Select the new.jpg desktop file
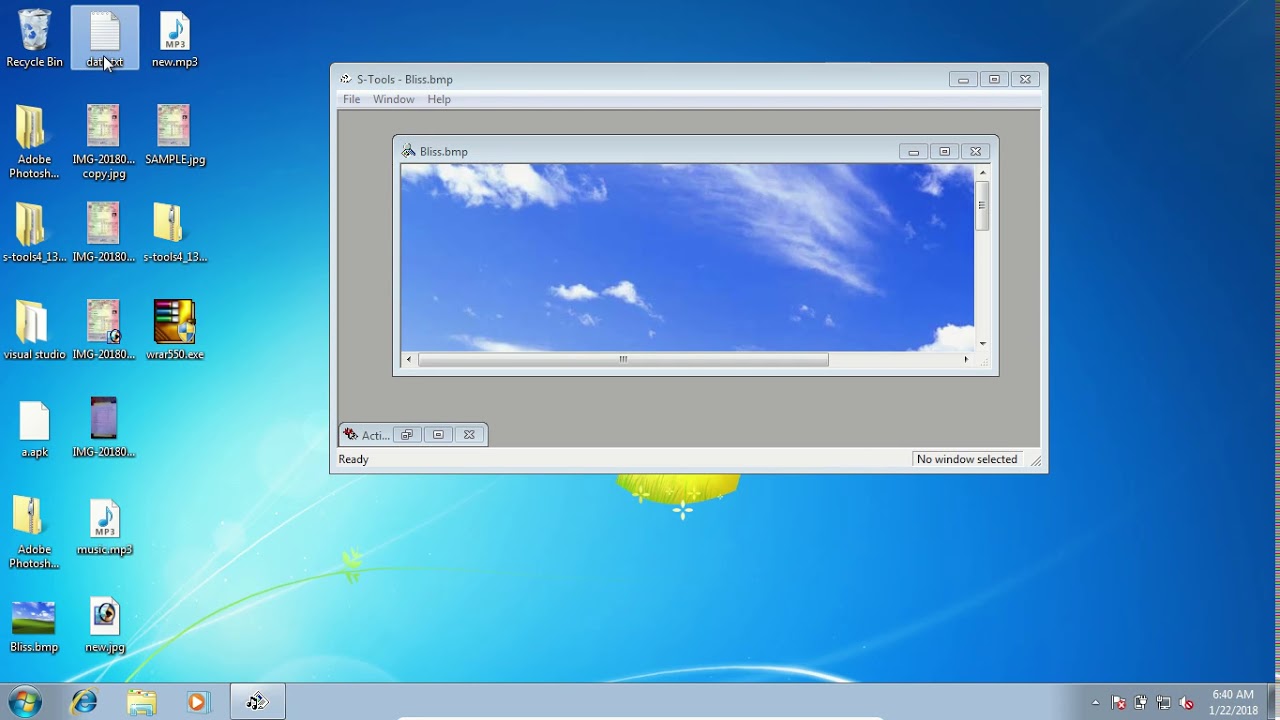The height and width of the screenshot is (720, 1280). pos(104,624)
